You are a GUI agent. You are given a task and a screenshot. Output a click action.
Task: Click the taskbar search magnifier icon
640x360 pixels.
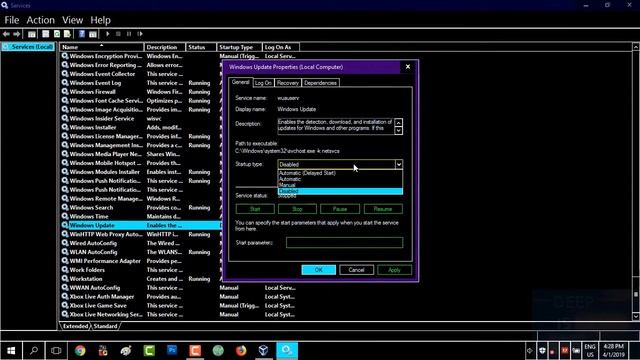click(34, 351)
